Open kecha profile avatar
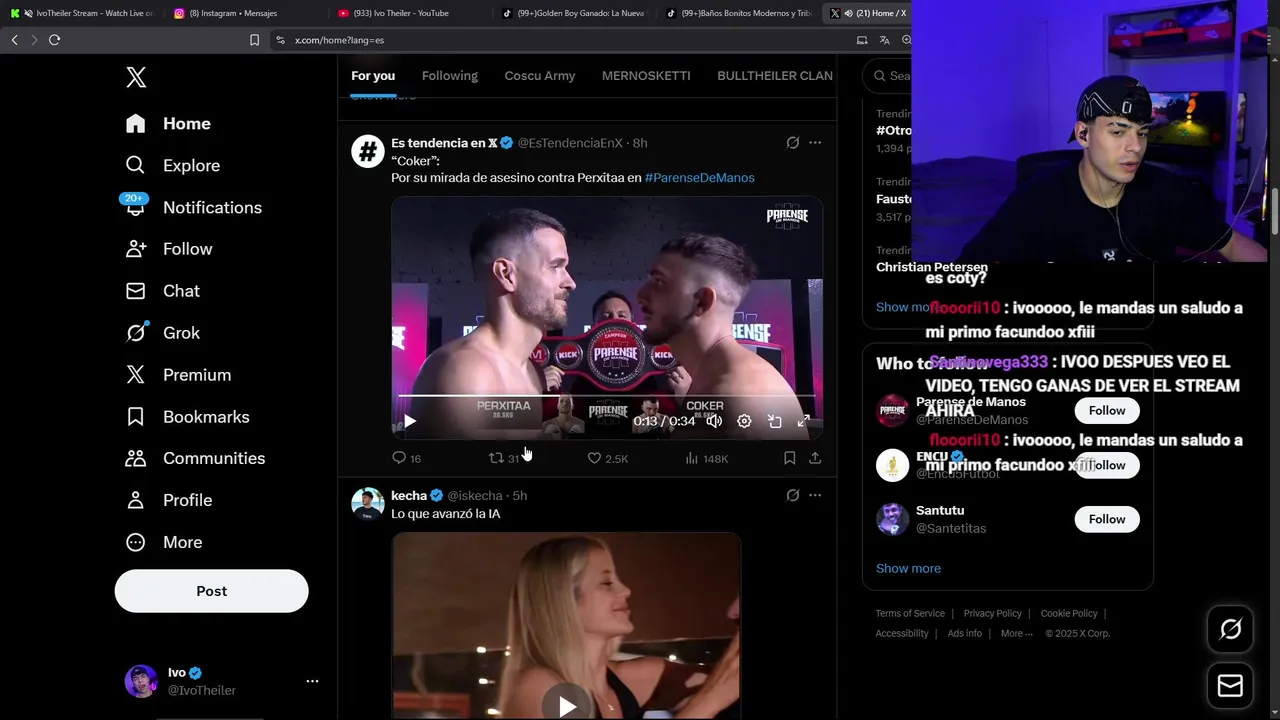1280x720 pixels. [x=368, y=504]
